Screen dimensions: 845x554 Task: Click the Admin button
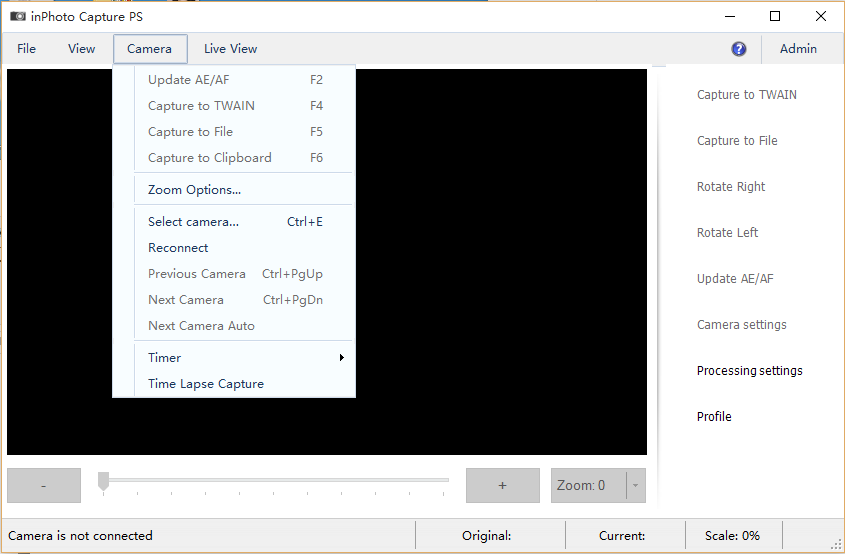[x=798, y=49]
